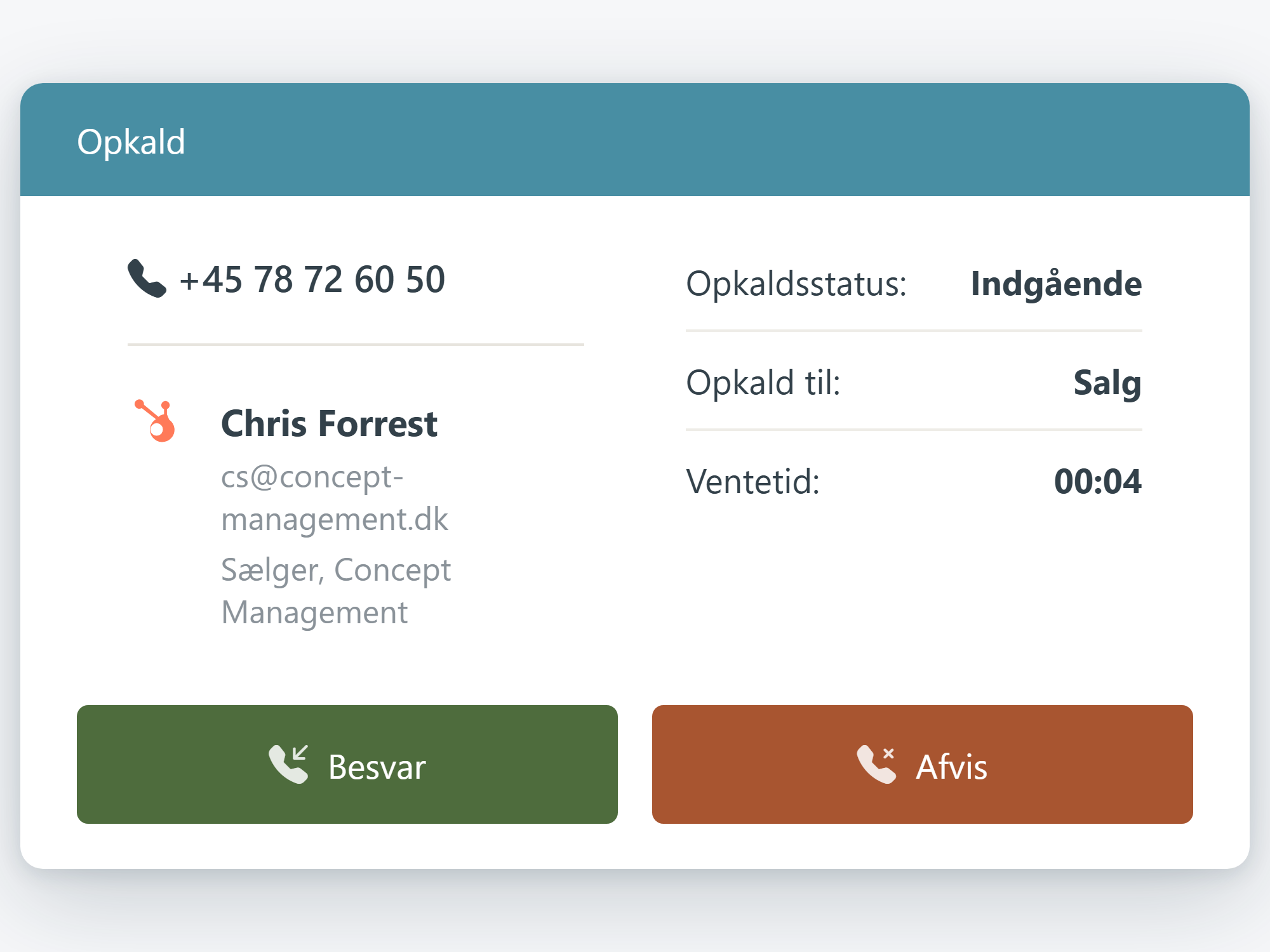Click the HubSpot logo next to Chris Forrest
Image resolution: width=1270 pixels, height=952 pixels.
pos(155,421)
